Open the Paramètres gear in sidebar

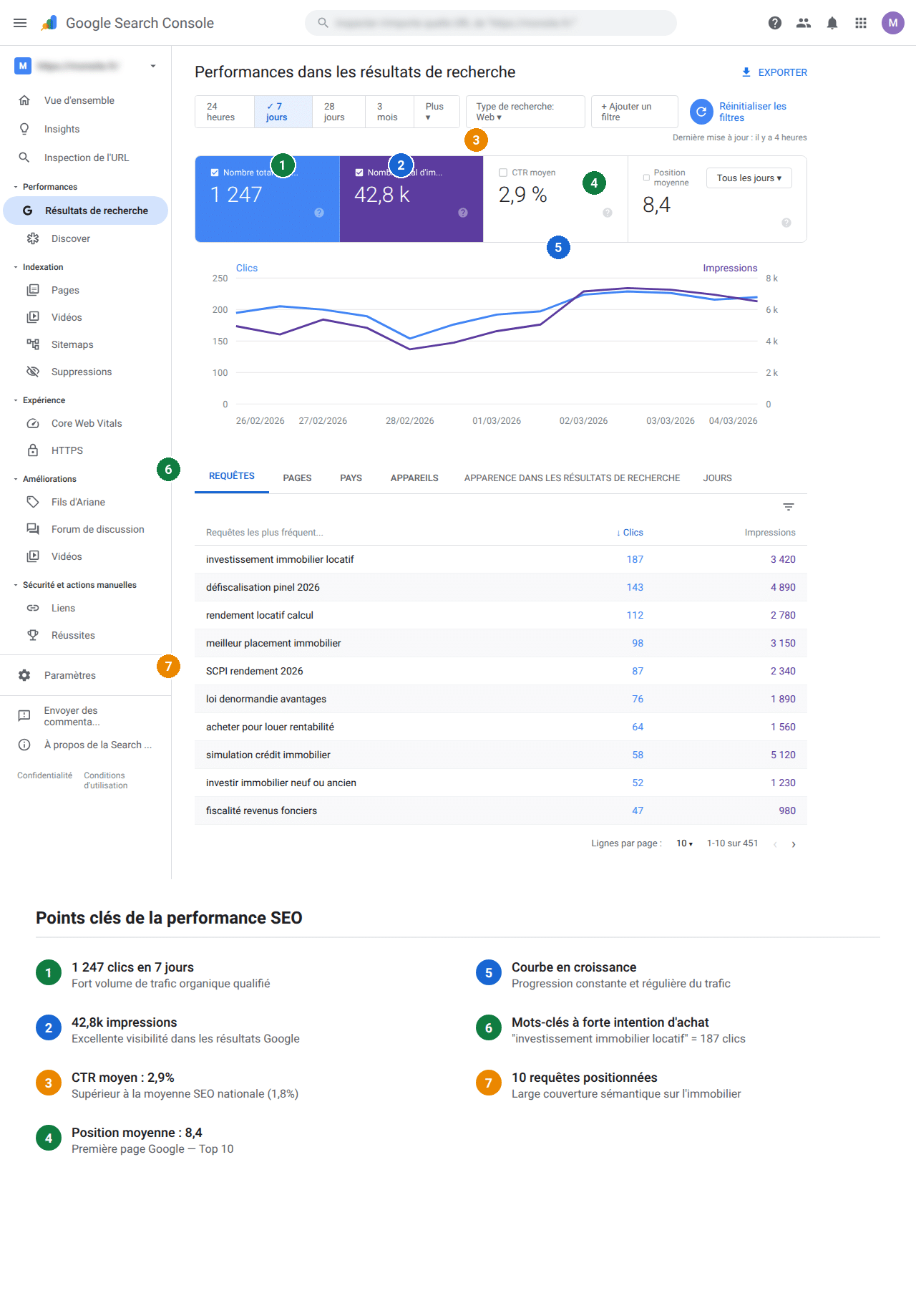pos(24,675)
